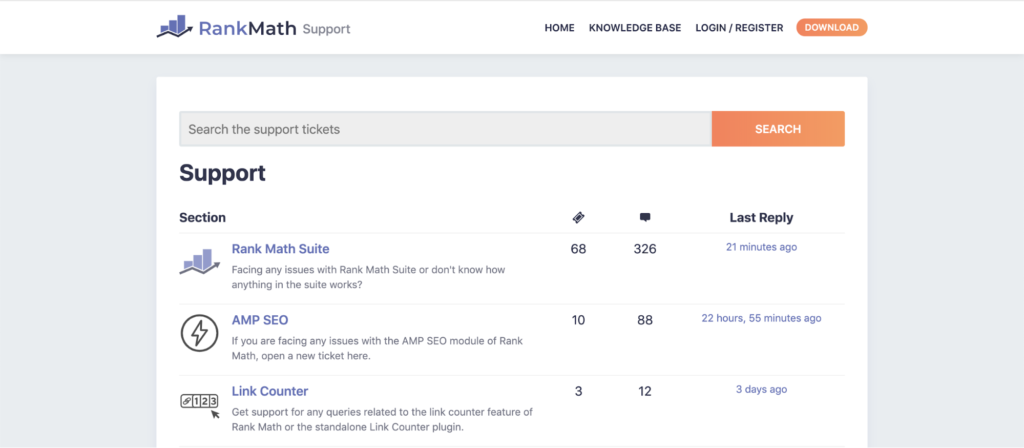Click ticket count 10 for AMP SEO
The image size is (1024, 448).
578,320
